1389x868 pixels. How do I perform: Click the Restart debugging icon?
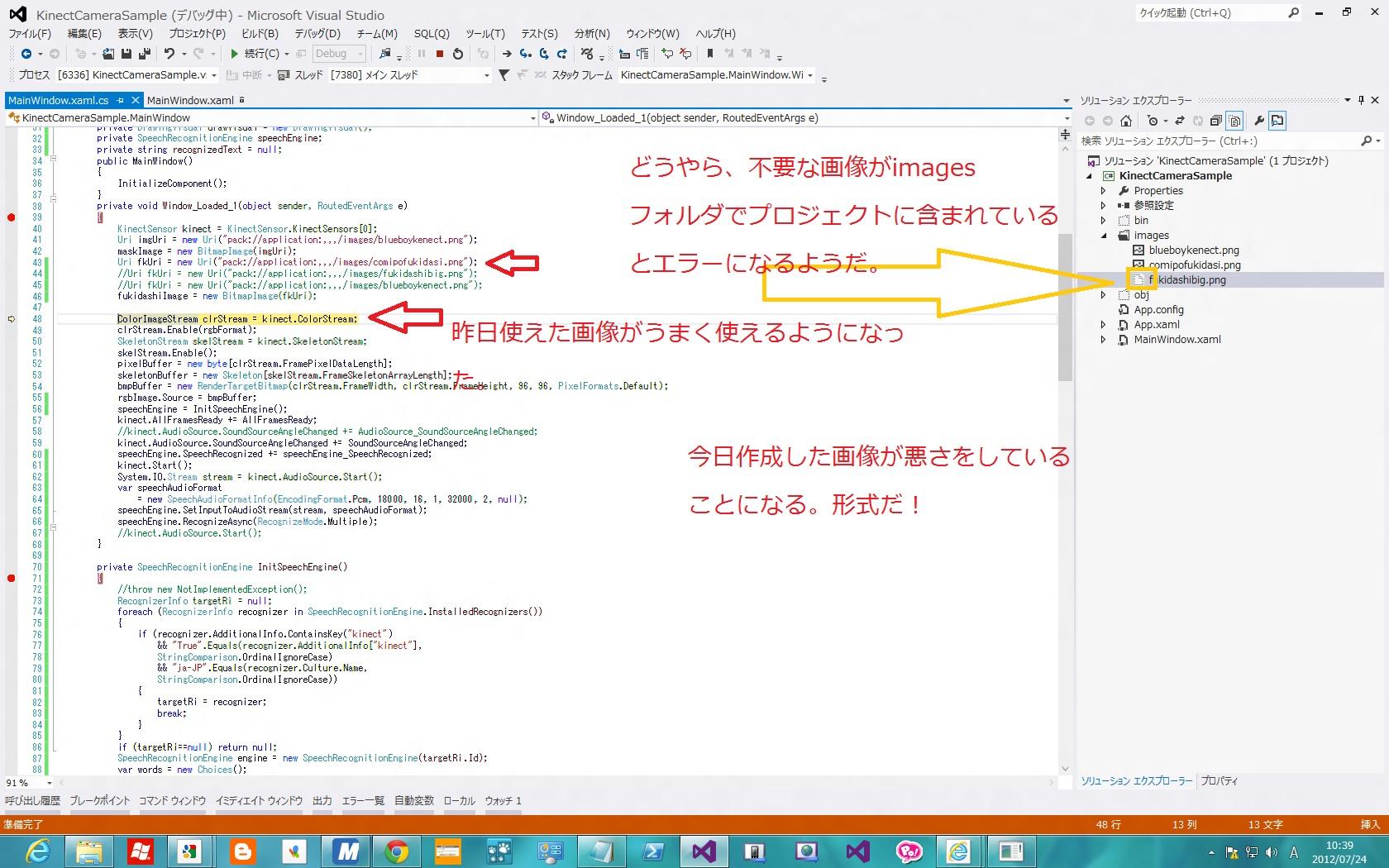[458, 54]
